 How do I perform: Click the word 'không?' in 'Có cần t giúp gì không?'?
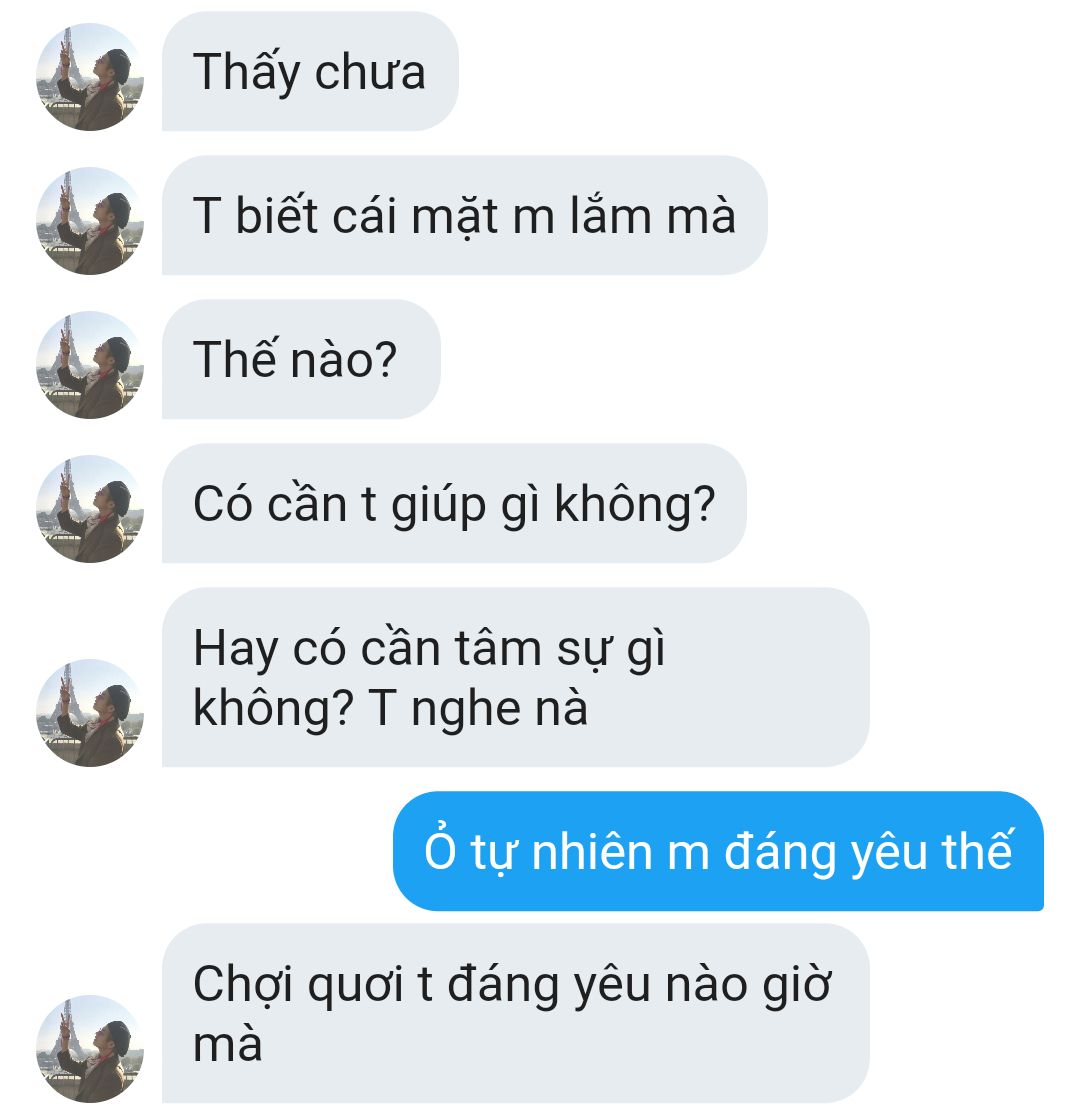pyautogui.click(x=634, y=506)
